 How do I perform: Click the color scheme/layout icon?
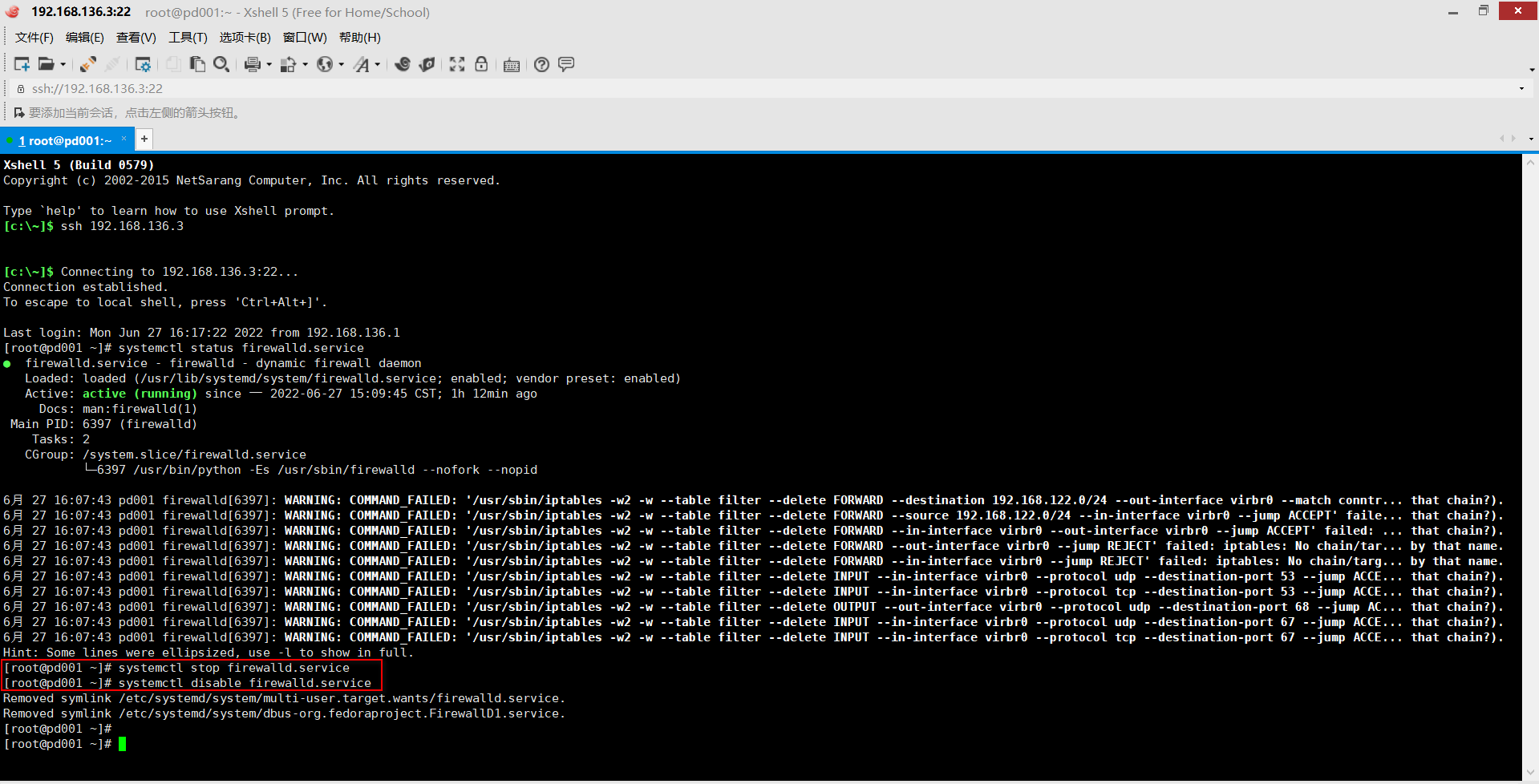click(x=288, y=64)
